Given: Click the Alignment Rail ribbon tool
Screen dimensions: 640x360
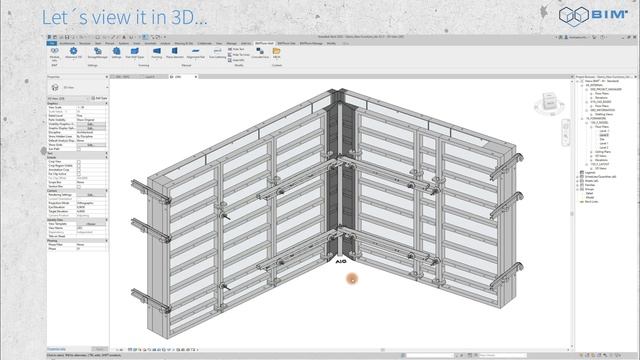Looking at the screenshot, I should [x=196, y=53].
